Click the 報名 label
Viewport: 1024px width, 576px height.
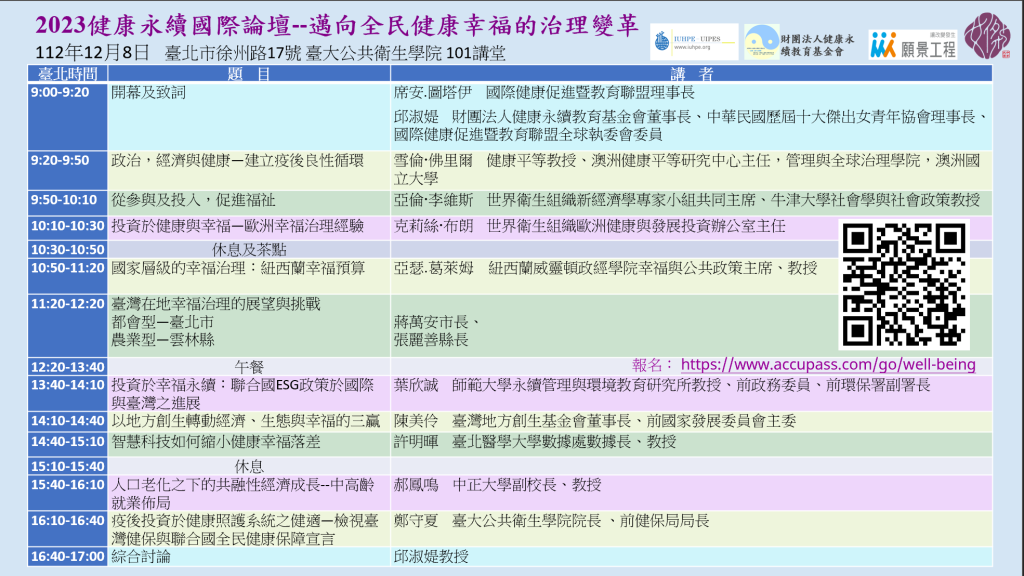651,365
